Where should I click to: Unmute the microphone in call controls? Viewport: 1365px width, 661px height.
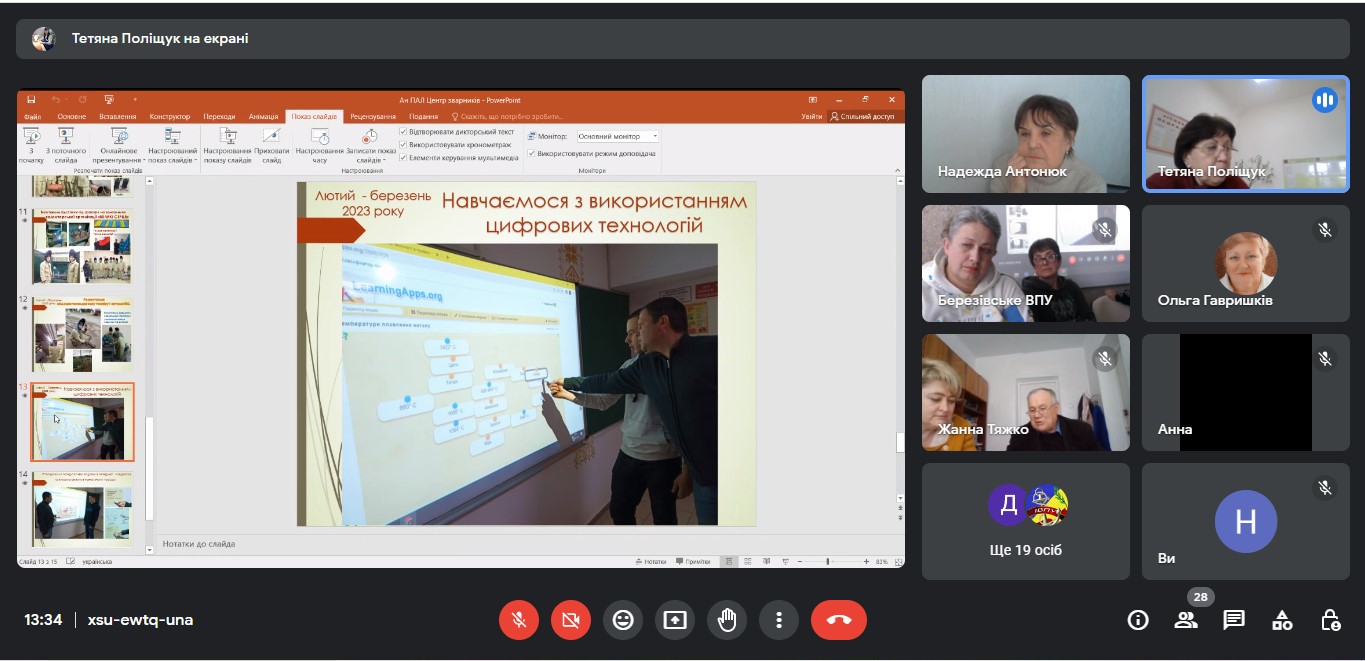click(519, 620)
